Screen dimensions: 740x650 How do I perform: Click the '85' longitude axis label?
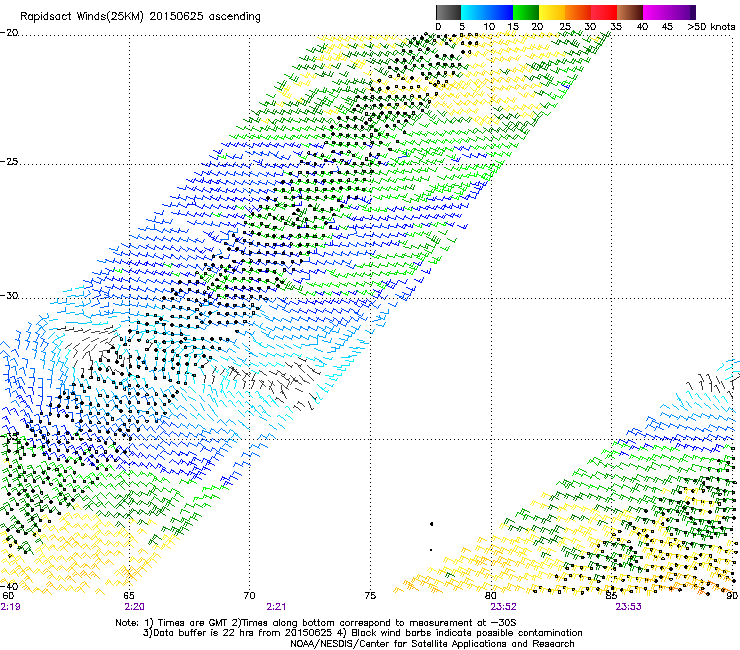[611, 596]
